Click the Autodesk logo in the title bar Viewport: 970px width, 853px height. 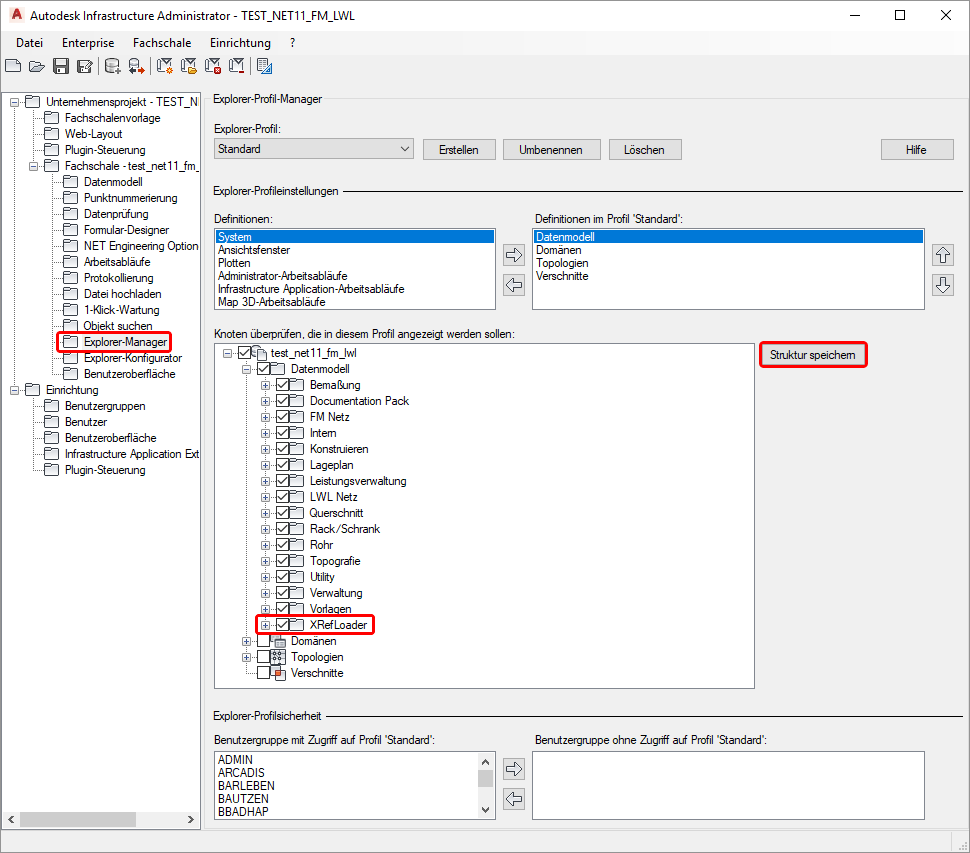click(x=16, y=15)
